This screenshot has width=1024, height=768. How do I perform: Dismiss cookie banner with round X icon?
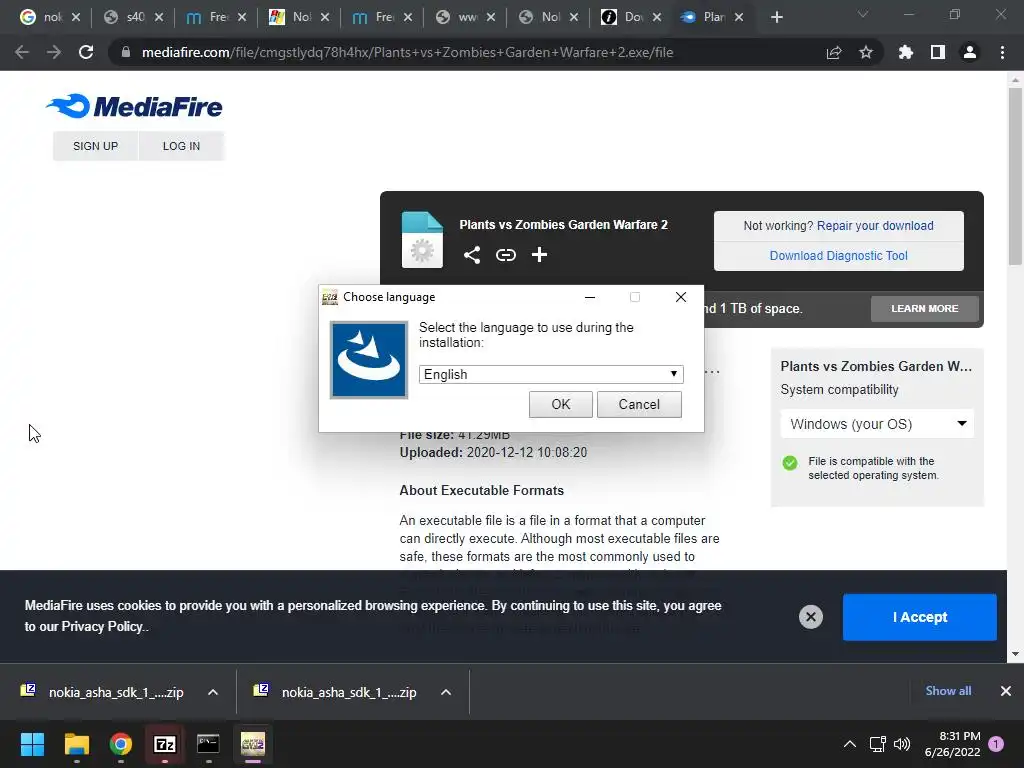tap(810, 616)
